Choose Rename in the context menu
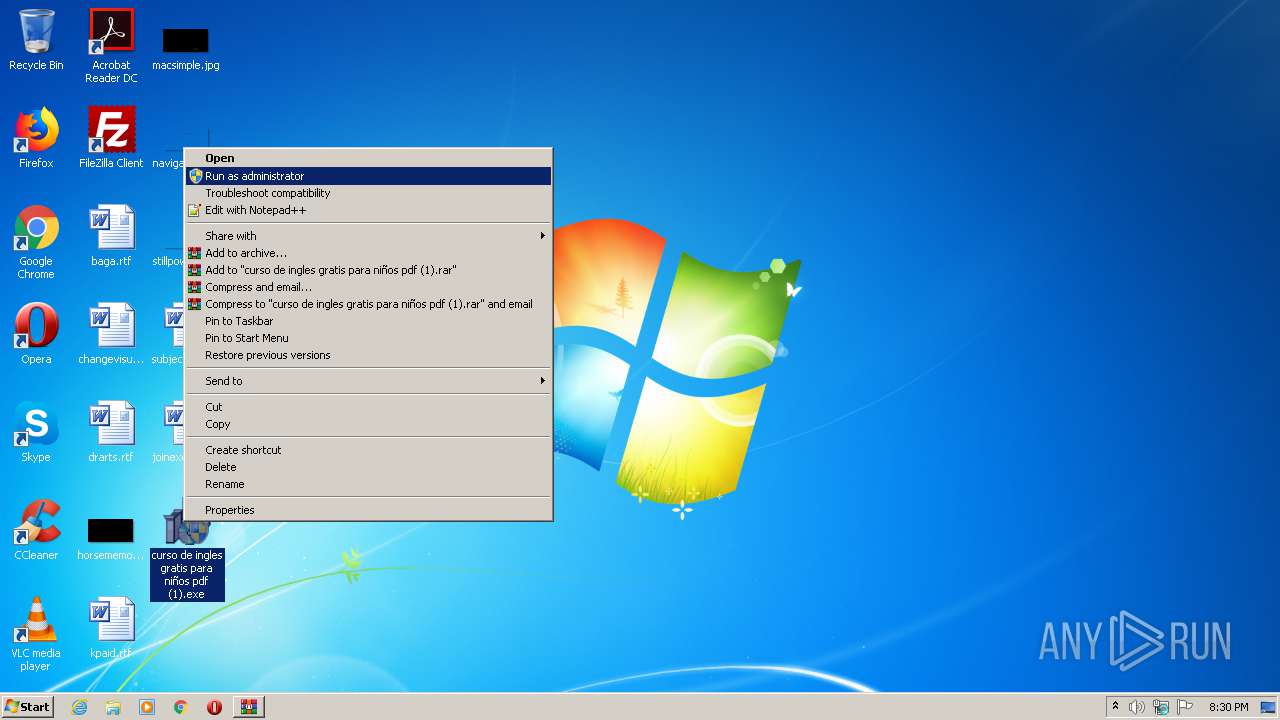 click(368, 484)
